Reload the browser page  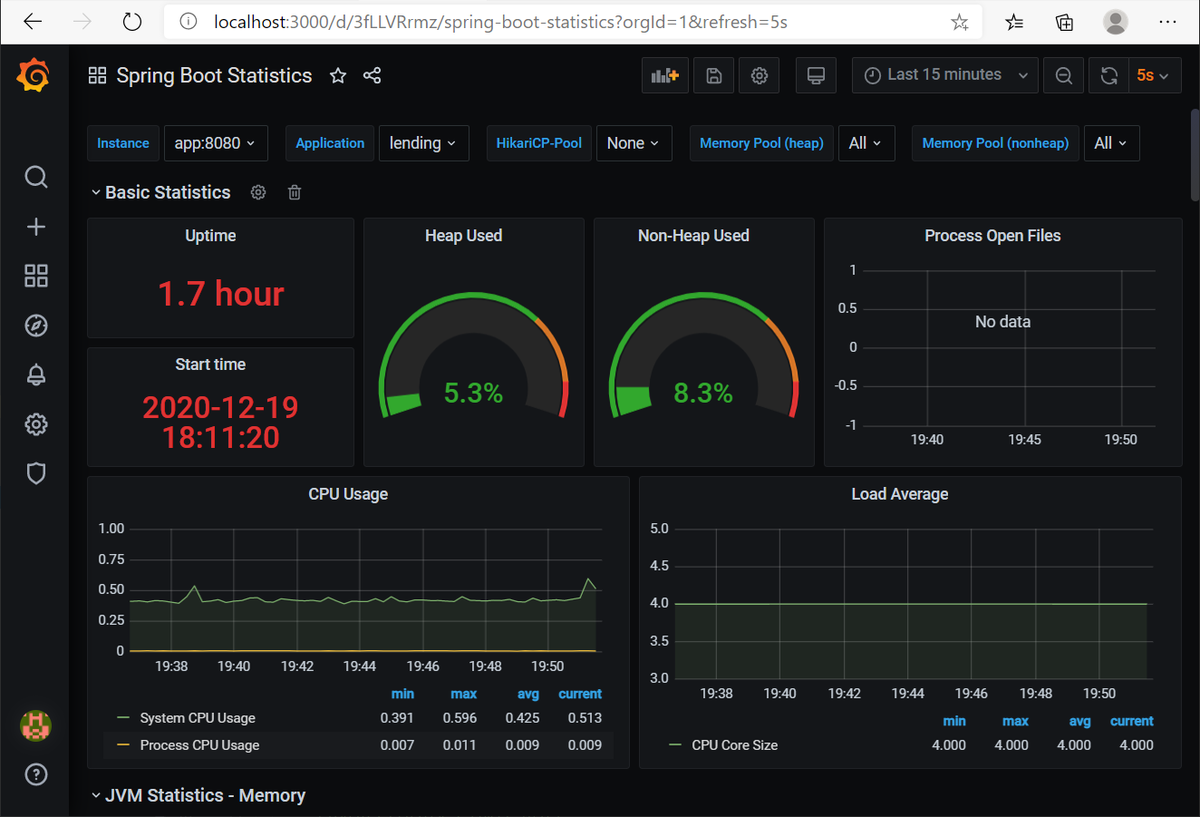click(x=132, y=21)
